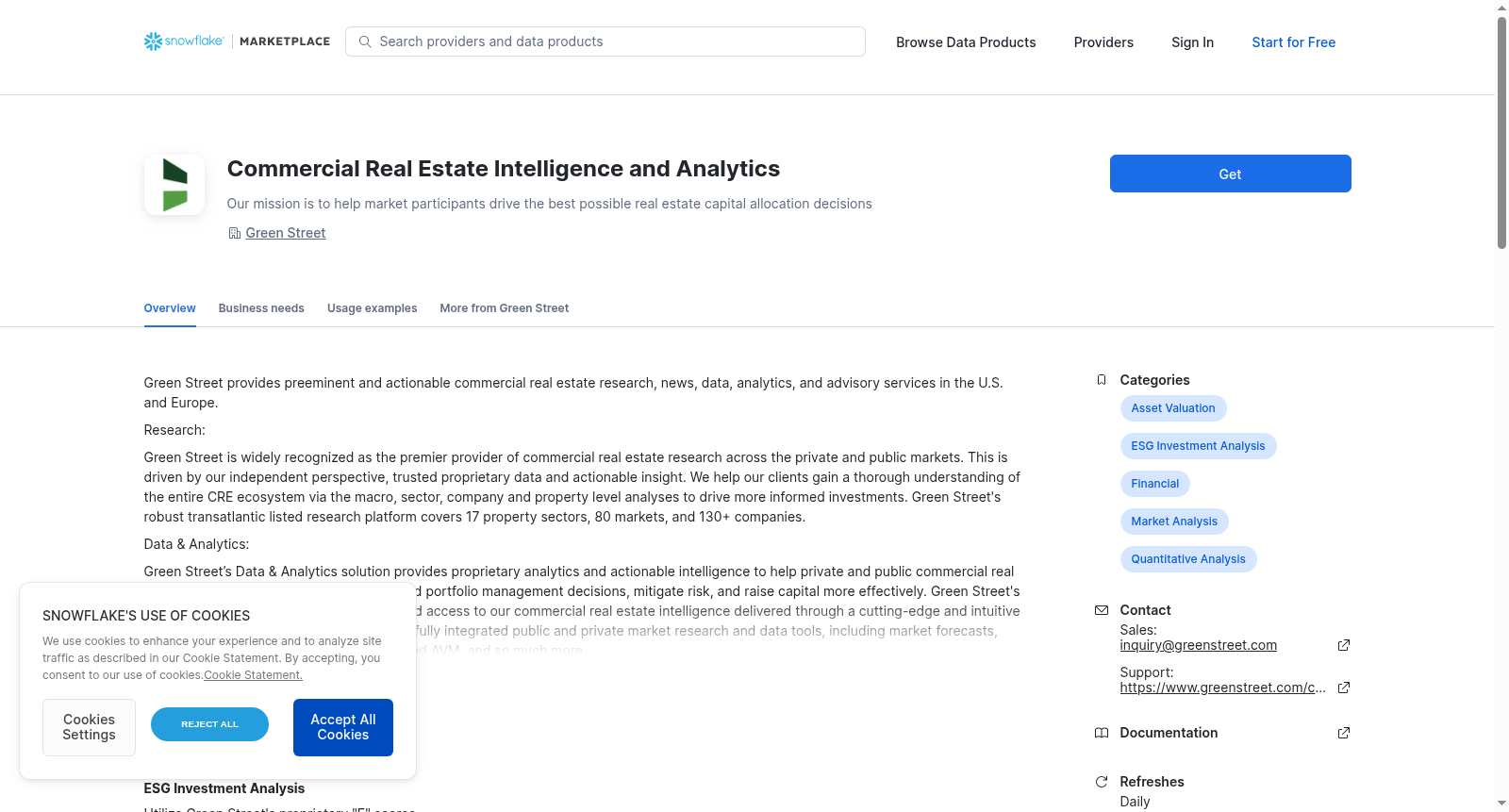Screen dimensions: 1509x812
Task: Click the building icon beside Green Street
Action: [235, 233]
